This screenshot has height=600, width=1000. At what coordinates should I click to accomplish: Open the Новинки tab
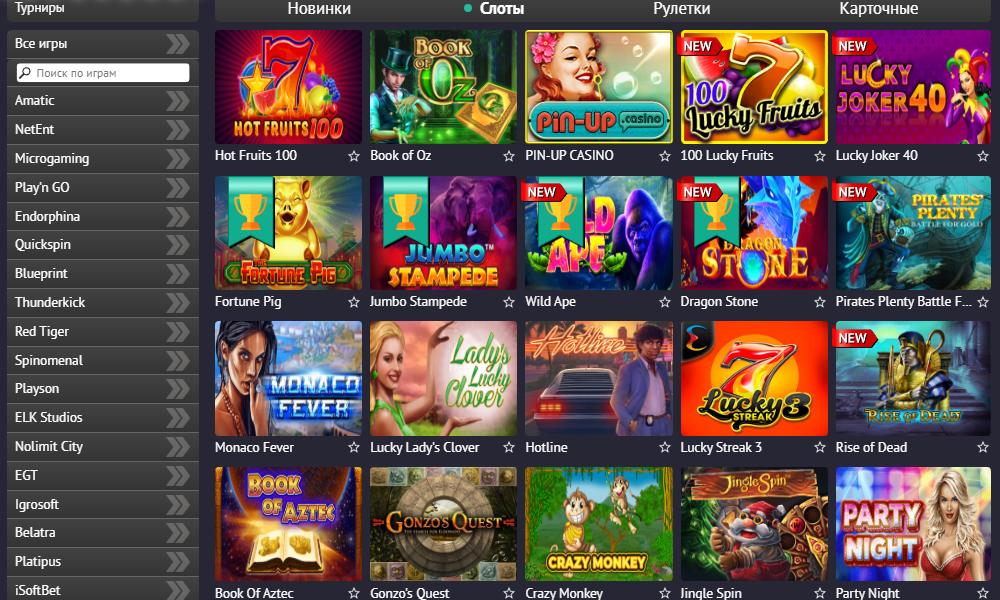(x=319, y=8)
